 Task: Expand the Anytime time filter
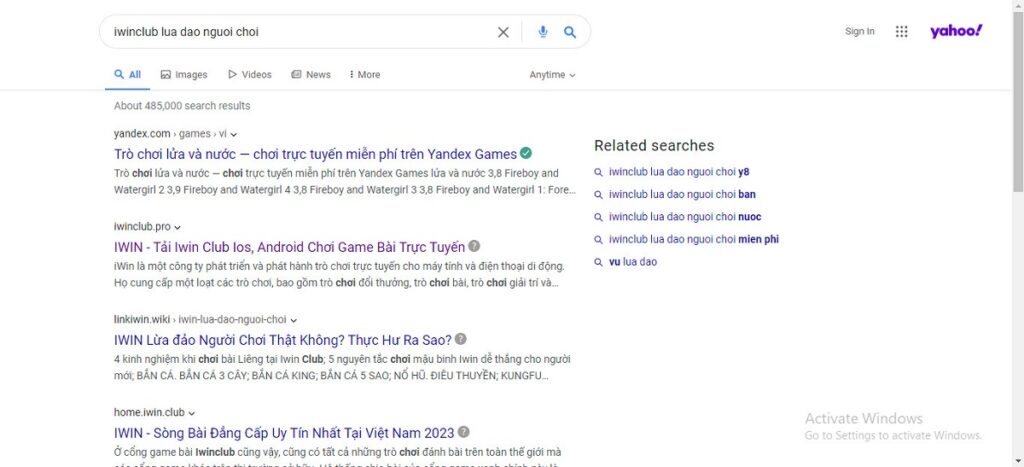[x=552, y=75]
